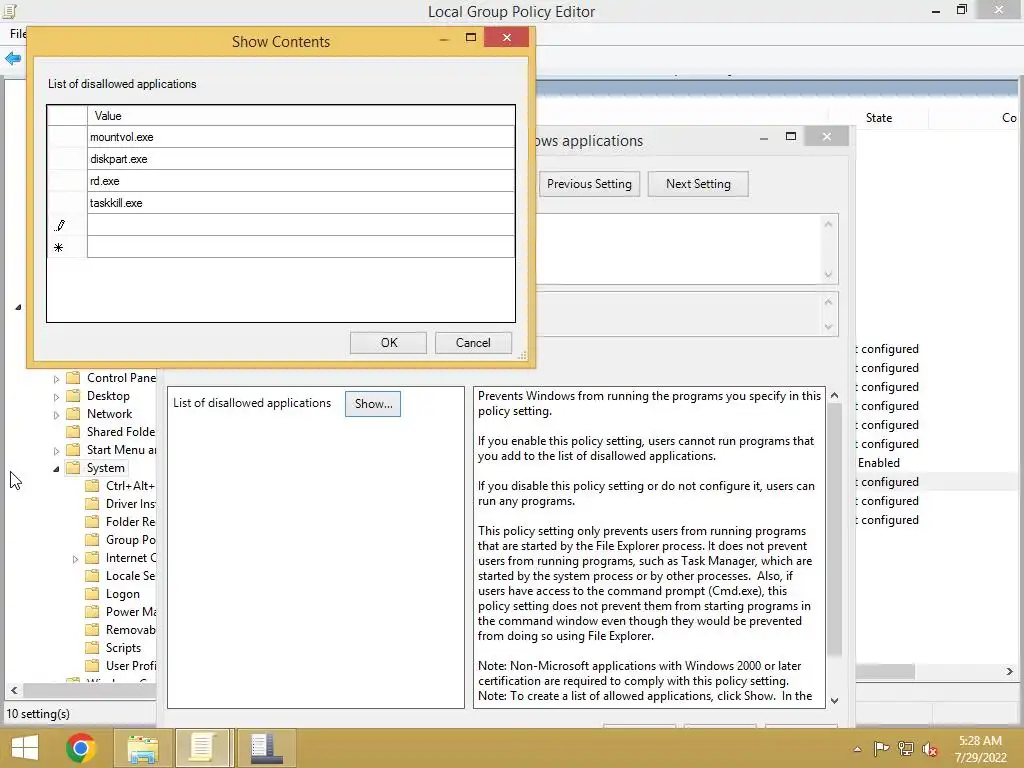The height and width of the screenshot is (768, 1024).
Task: Select the Control Panel folder icon
Action: pos(73,377)
